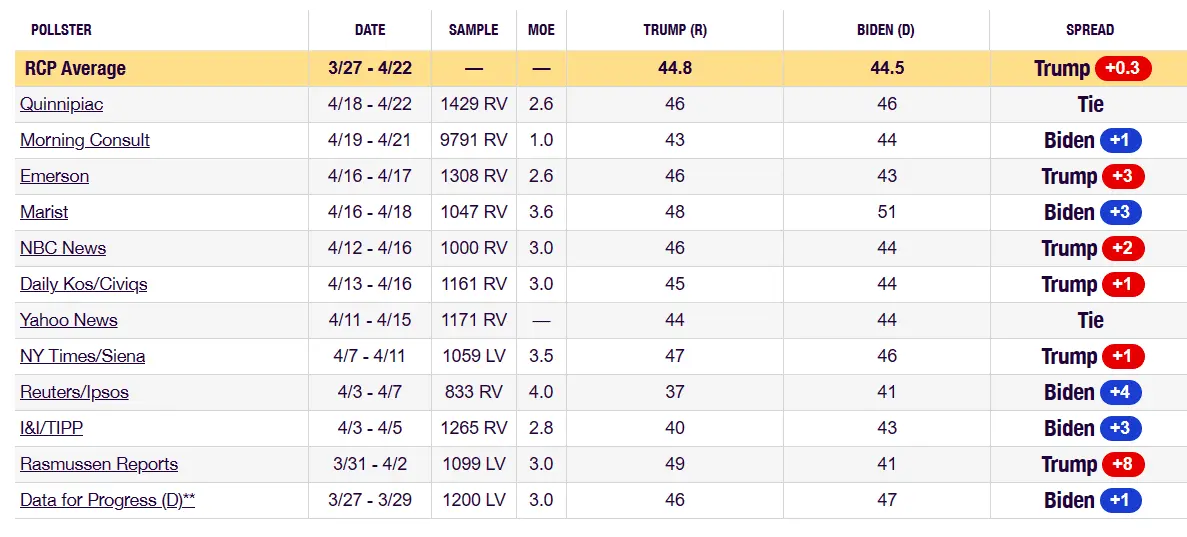
Task: Open the NY Times/Siena poll
Action: 82,356
